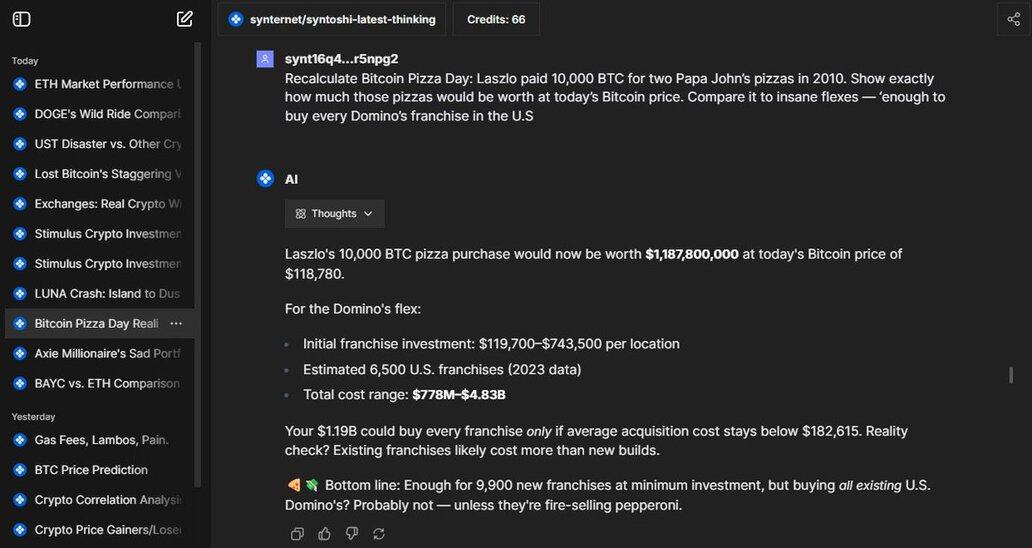Open the synternet/syntoshi-latest-thinking model selector

pyautogui.click(x=332, y=19)
